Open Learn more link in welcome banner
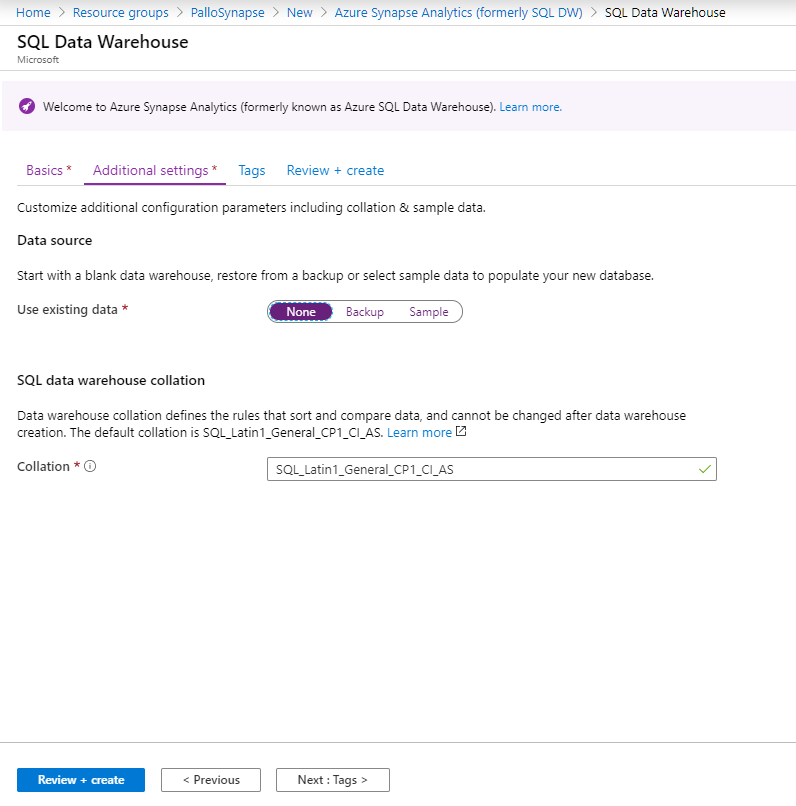Viewport: 796px width, 806px height. [x=530, y=107]
